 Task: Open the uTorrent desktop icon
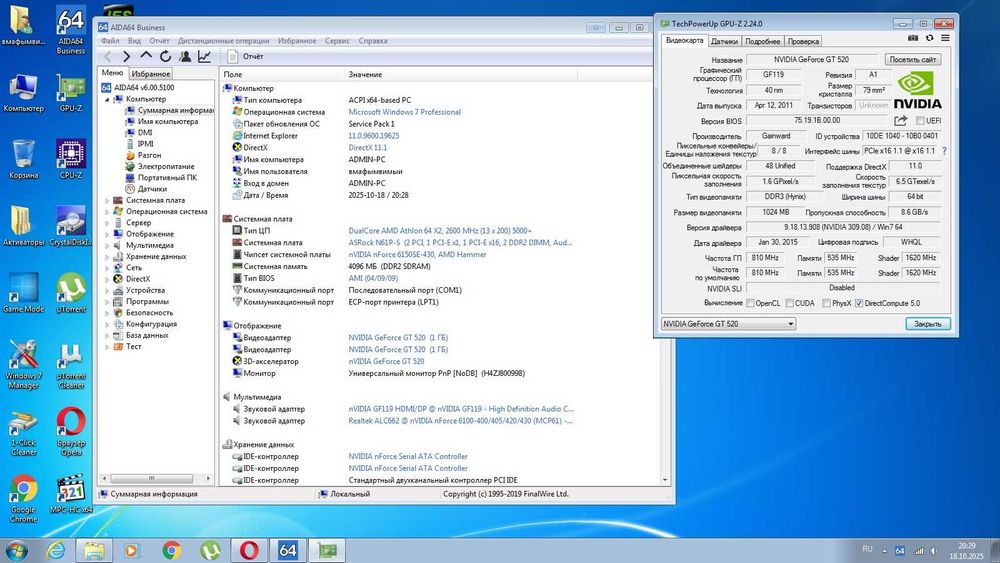[71, 293]
